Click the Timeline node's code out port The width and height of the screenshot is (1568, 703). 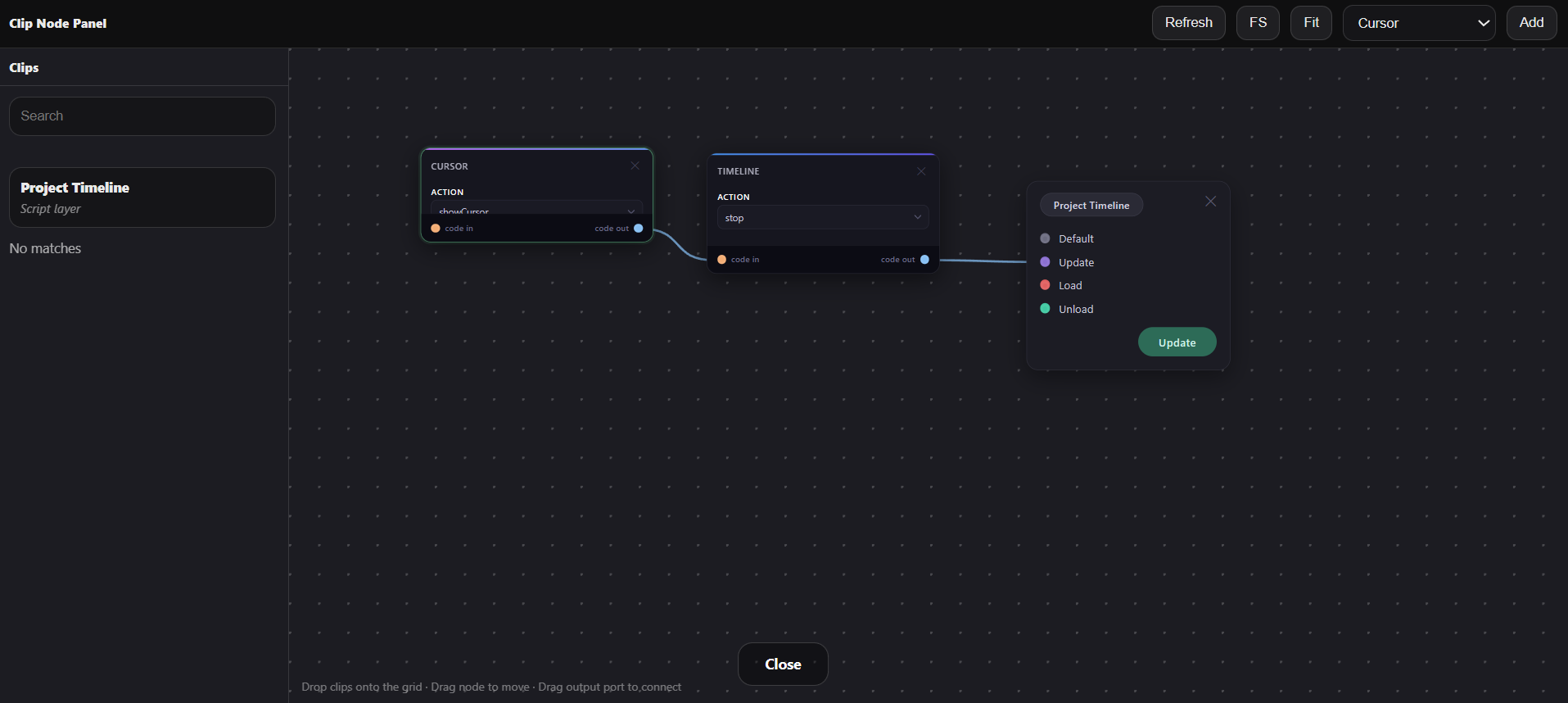pyautogui.click(x=924, y=260)
